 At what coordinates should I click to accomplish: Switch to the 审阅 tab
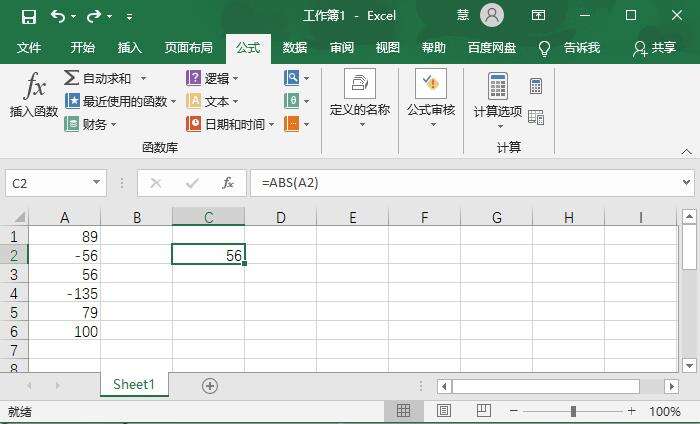(342, 47)
